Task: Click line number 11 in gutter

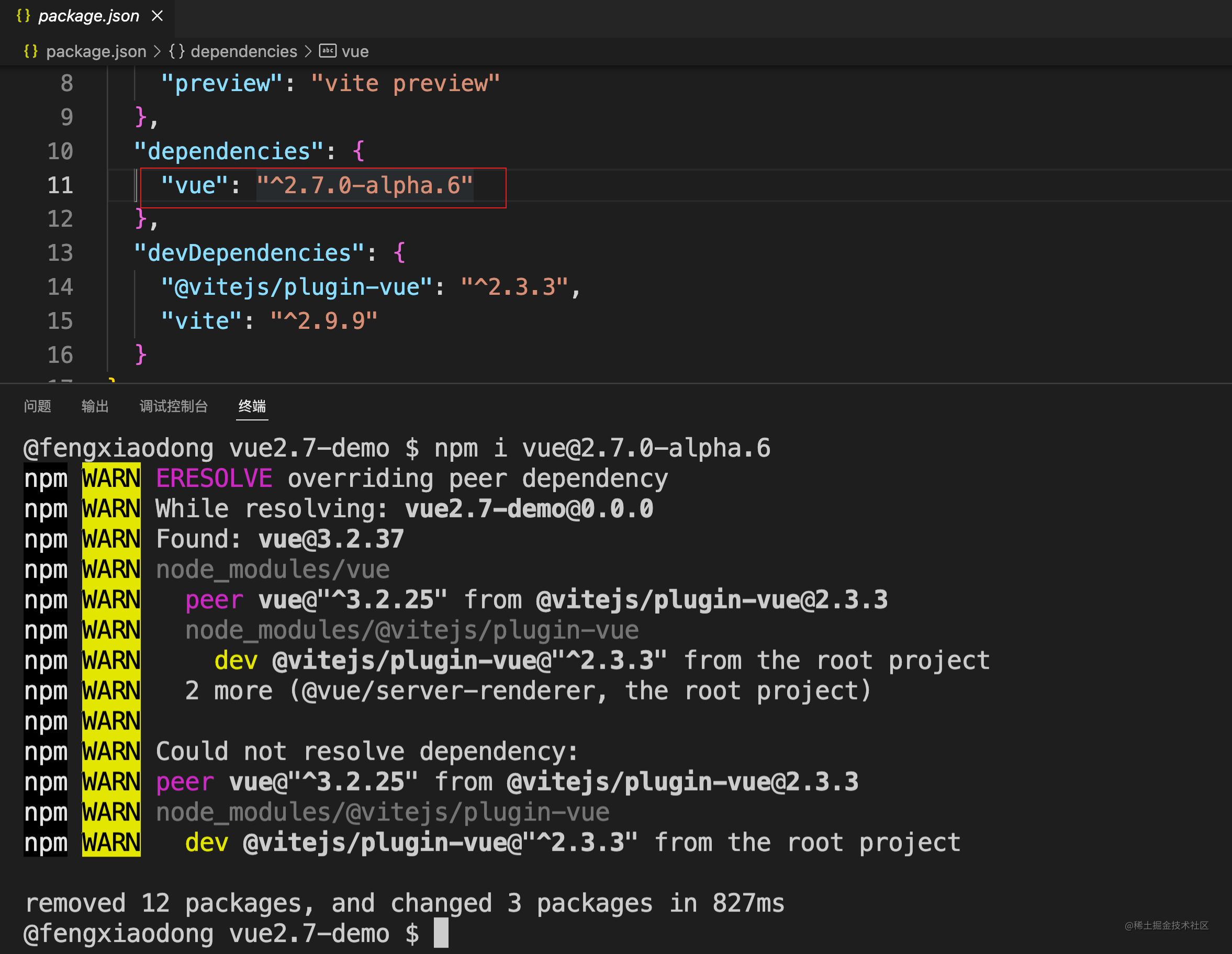Action: (60, 185)
